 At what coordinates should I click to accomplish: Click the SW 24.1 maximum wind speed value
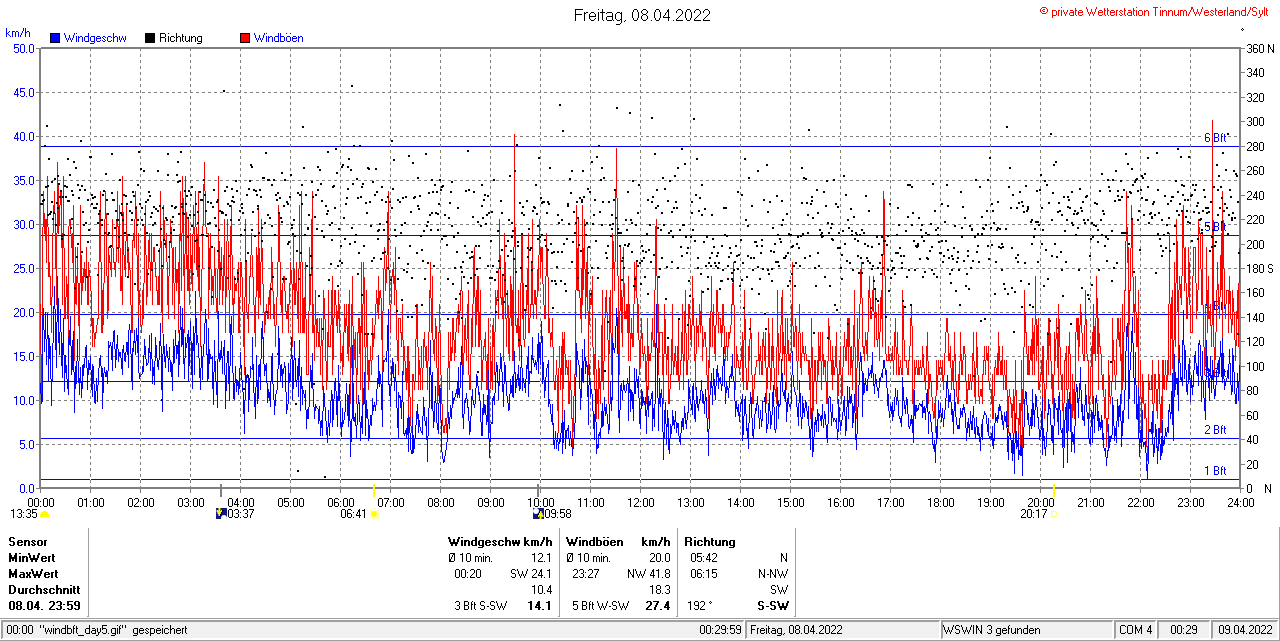point(531,574)
